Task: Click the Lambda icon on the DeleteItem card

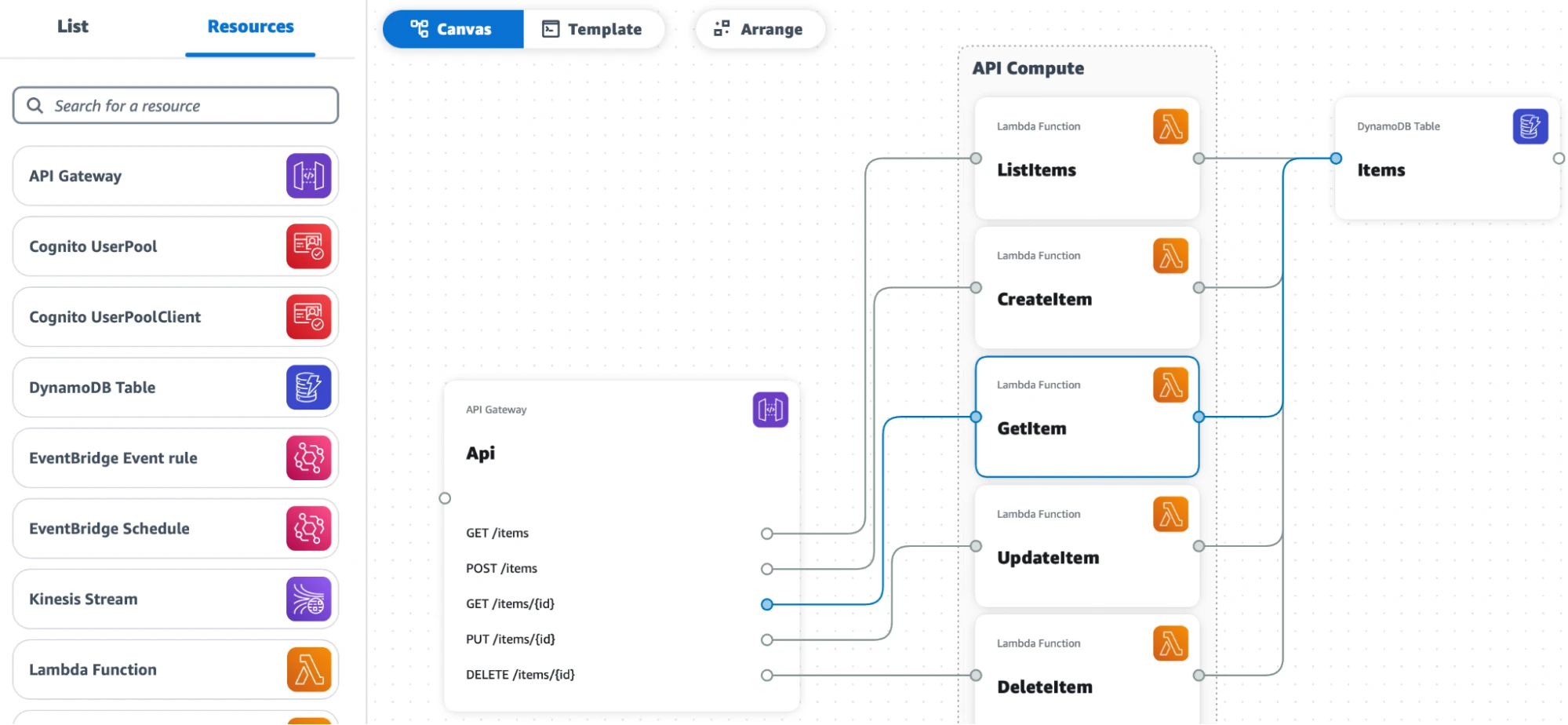Action: click(x=1170, y=643)
